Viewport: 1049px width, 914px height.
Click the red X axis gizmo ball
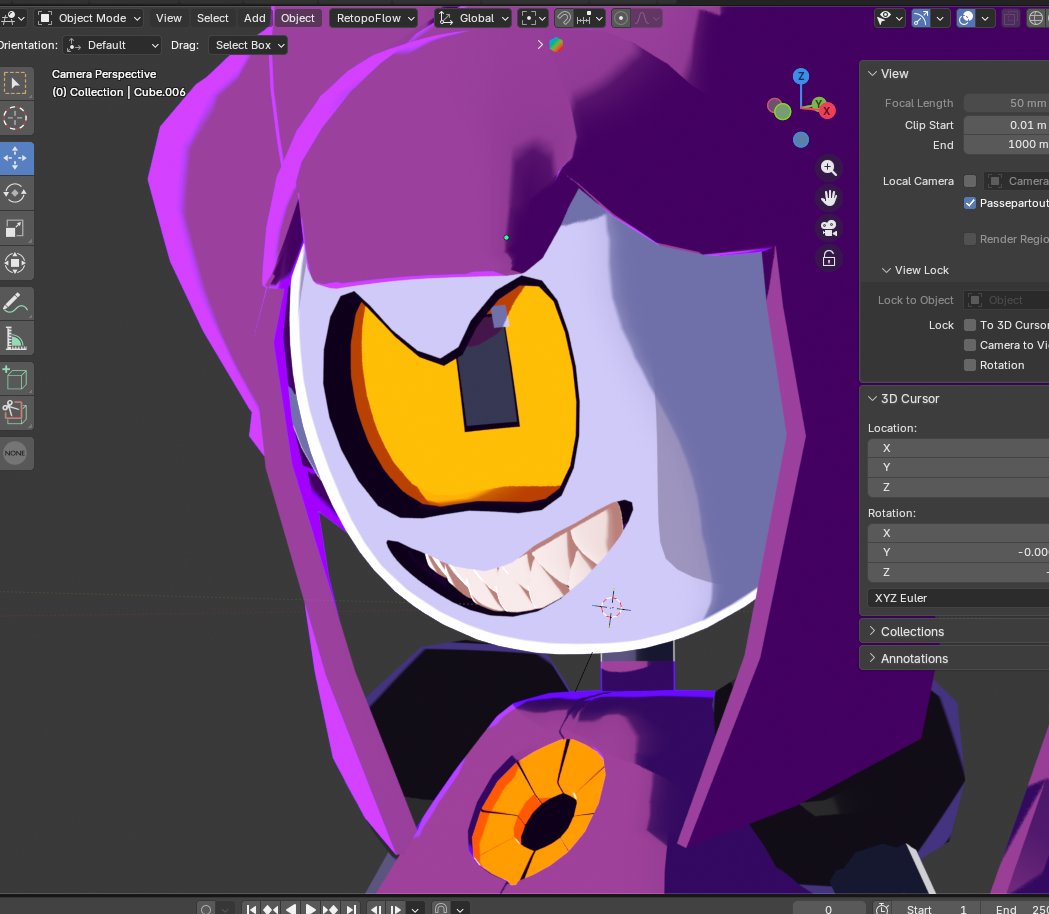[x=827, y=111]
